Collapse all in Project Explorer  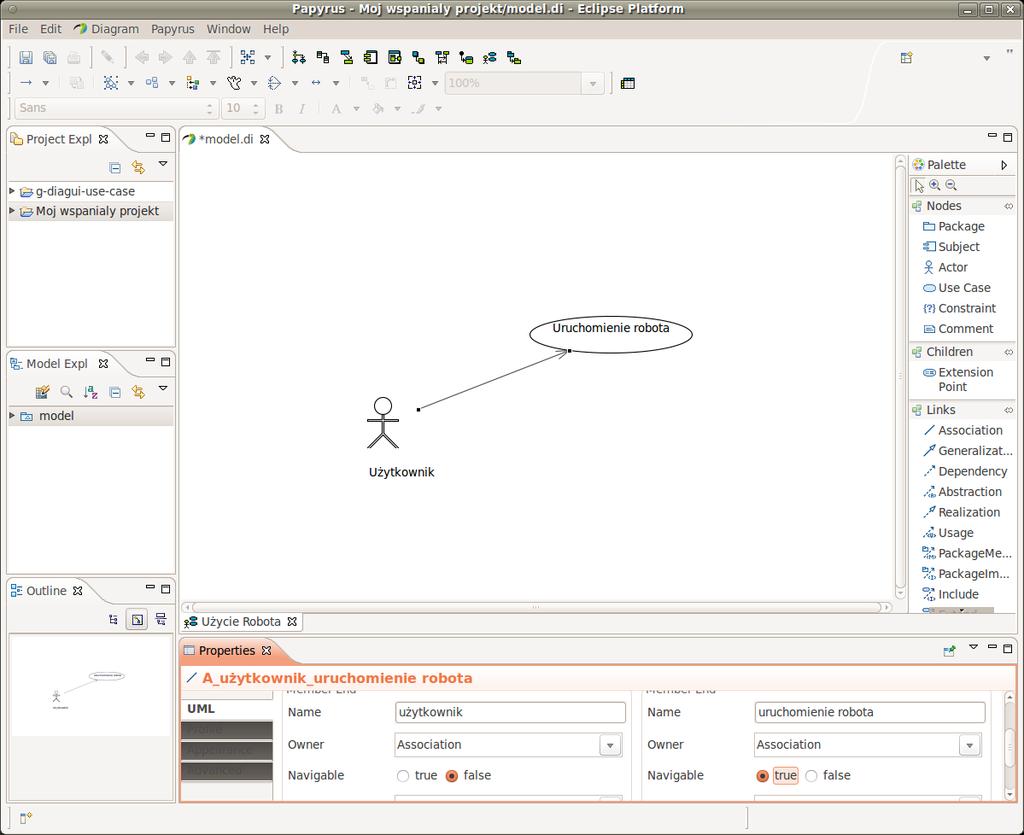[x=115, y=168]
